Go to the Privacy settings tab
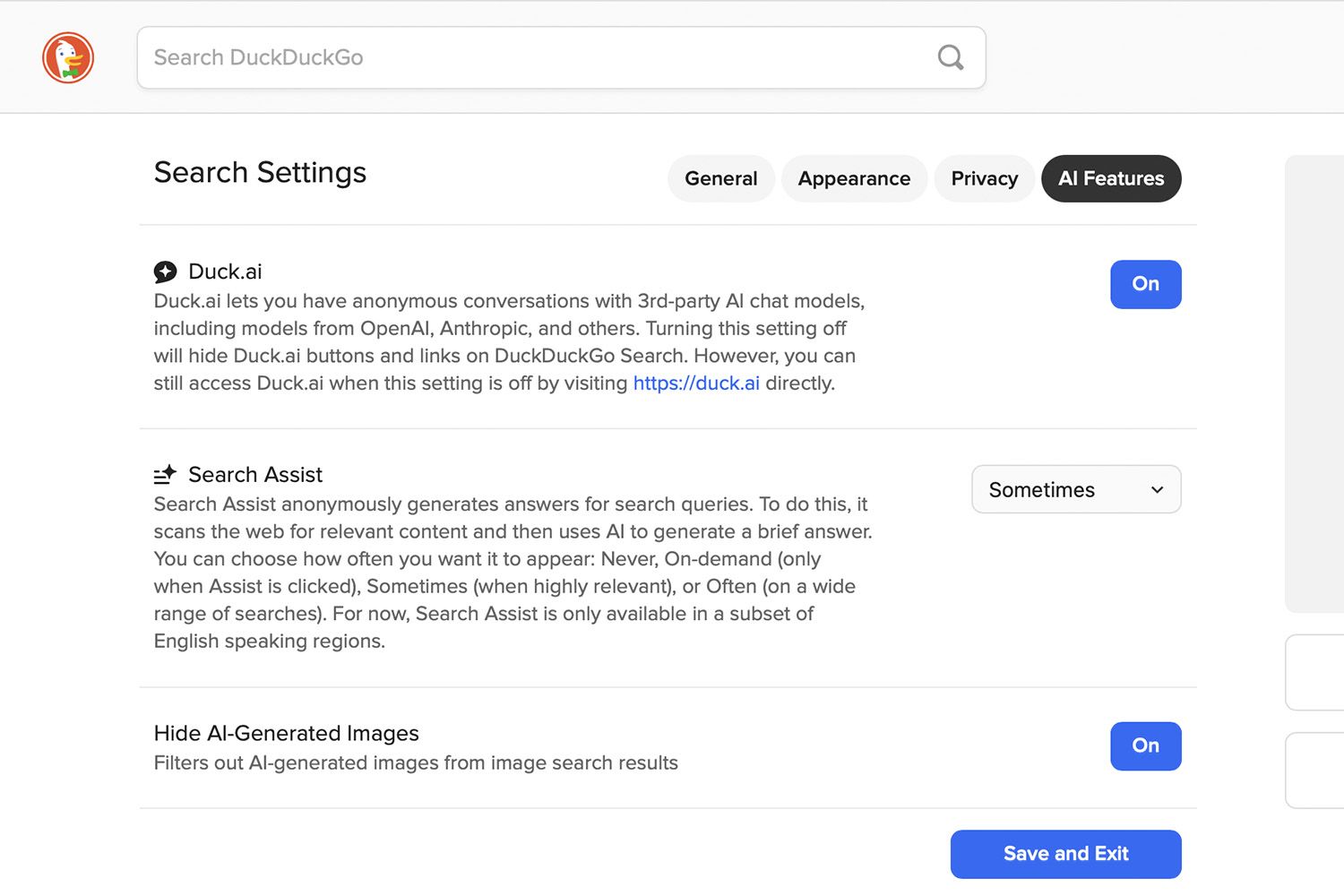The height and width of the screenshot is (896, 1344). pyautogui.click(x=984, y=178)
